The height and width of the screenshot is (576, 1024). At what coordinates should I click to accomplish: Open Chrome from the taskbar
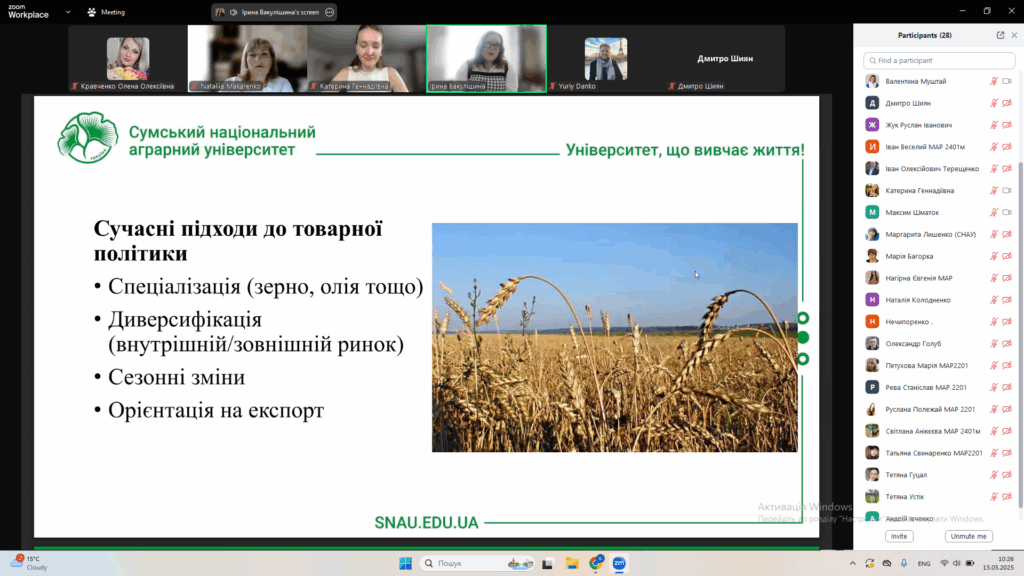[x=596, y=563]
